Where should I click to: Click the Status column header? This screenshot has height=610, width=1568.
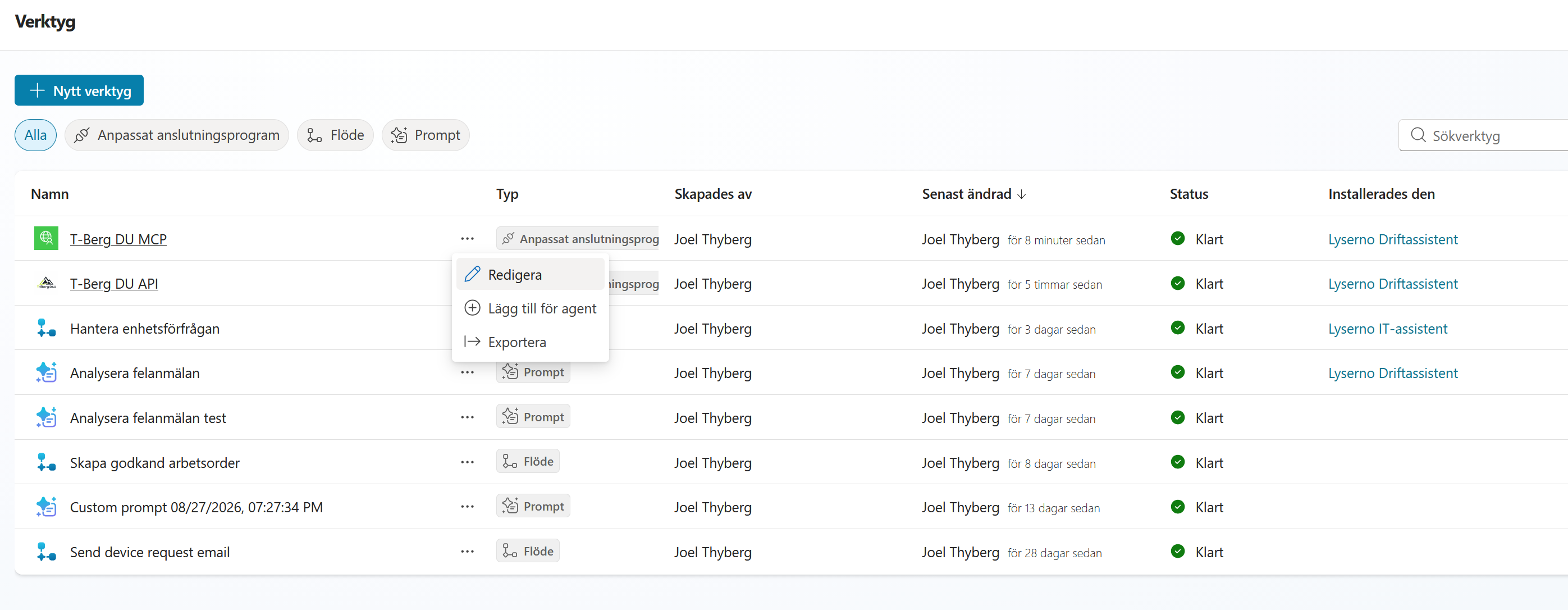1189,194
